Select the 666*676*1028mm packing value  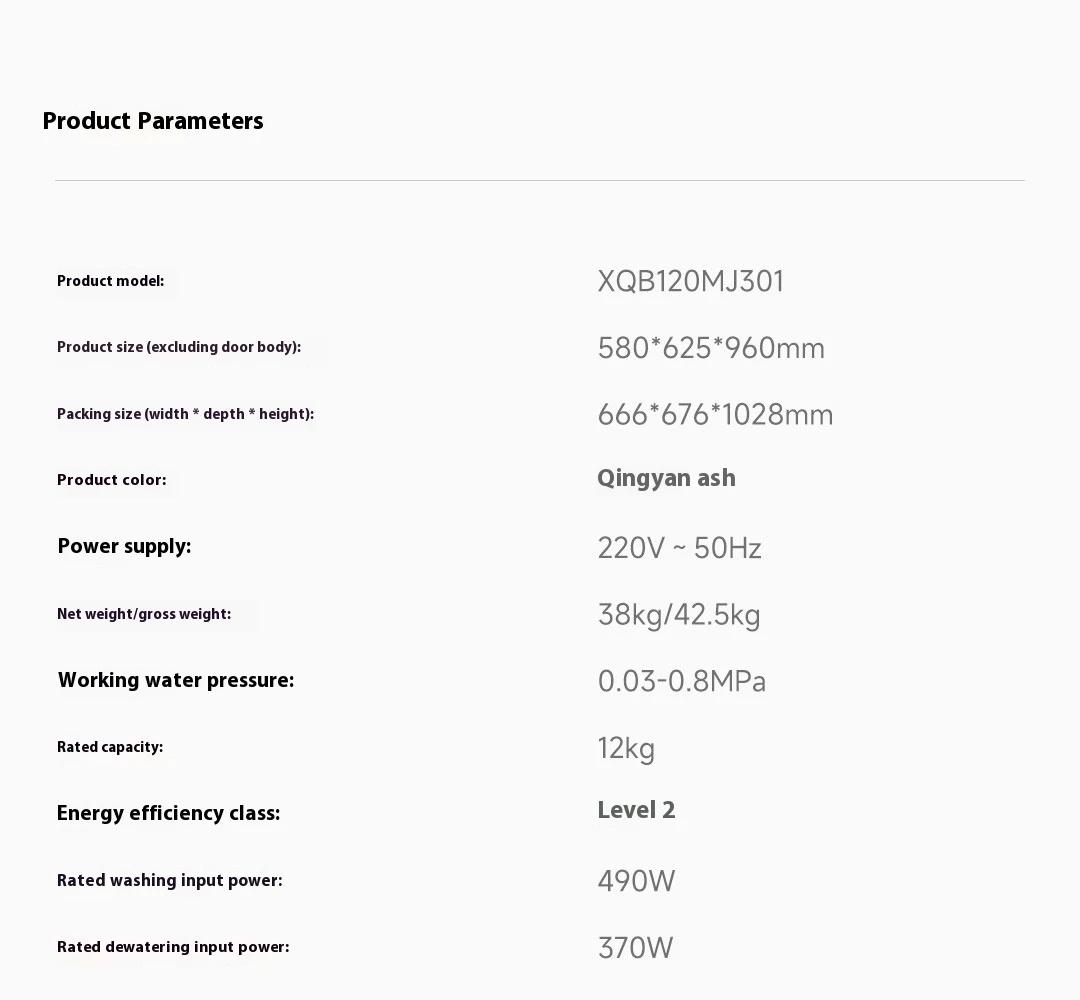[715, 415]
